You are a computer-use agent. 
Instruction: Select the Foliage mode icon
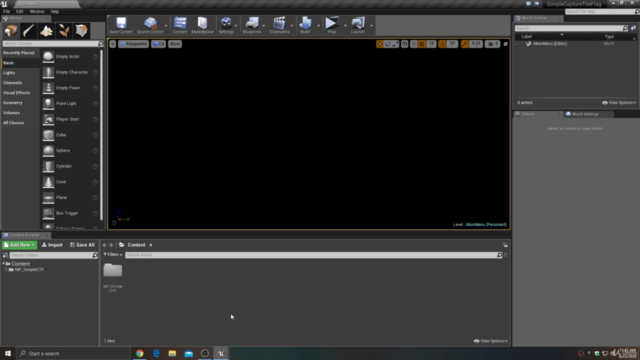[x=64, y=30]
